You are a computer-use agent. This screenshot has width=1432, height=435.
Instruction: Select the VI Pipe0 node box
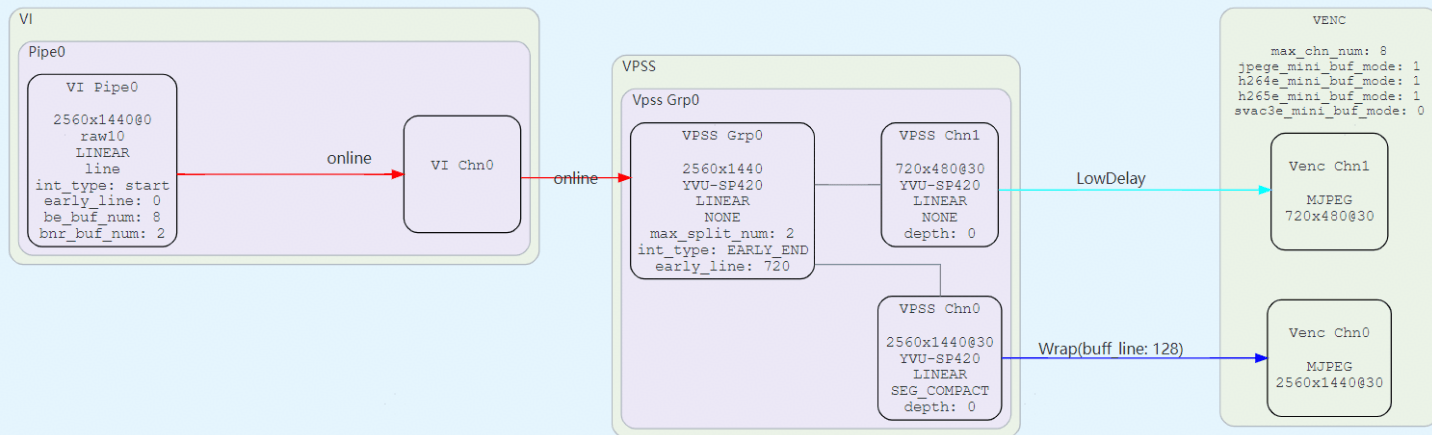coord(102,160)
